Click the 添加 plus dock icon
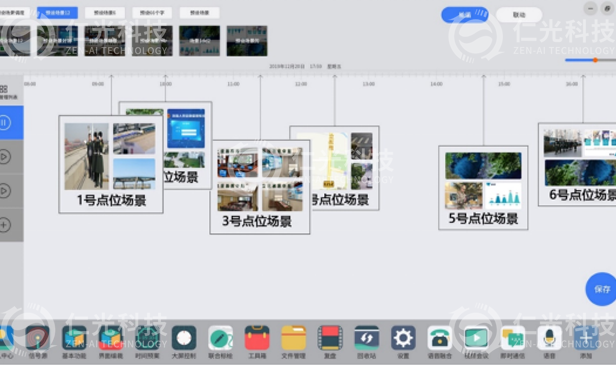The height and width of the screenshot is (366, 616). click(x=586, y=338)
